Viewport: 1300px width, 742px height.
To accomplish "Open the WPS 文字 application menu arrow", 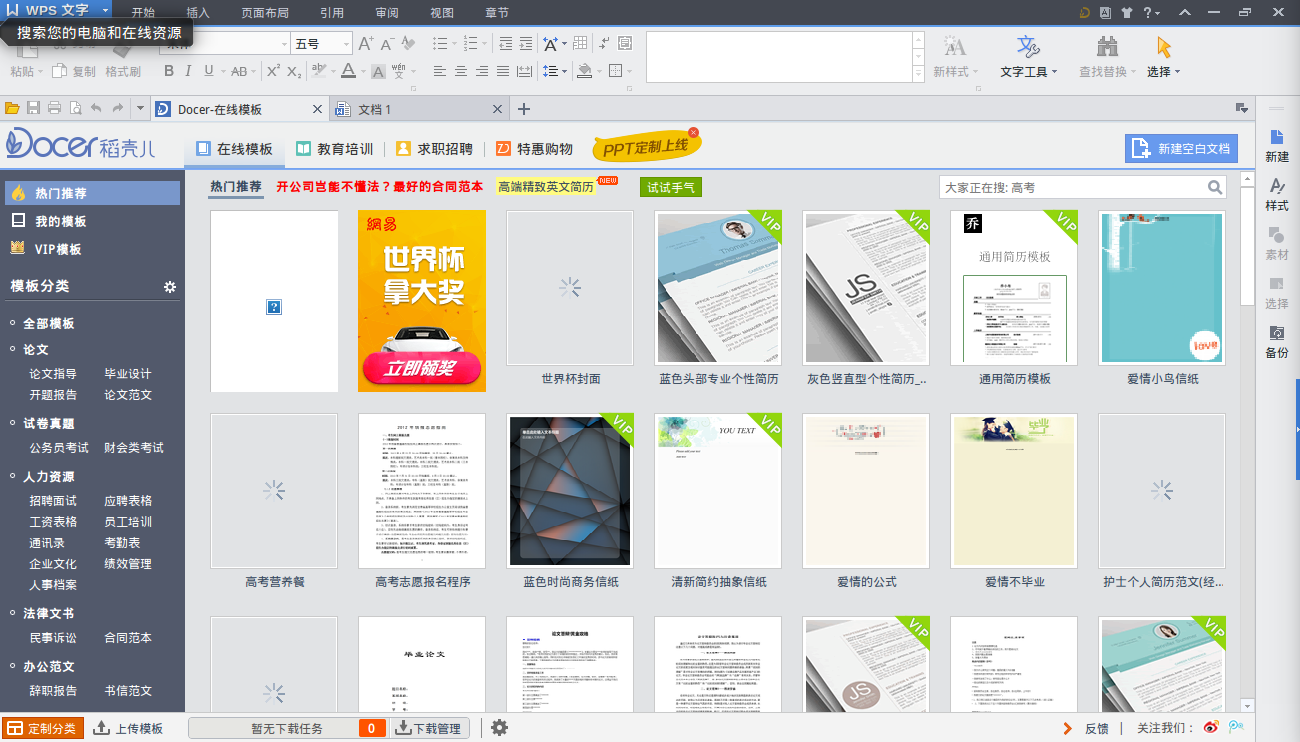I will pyautogui.click(x=105, y=9).
